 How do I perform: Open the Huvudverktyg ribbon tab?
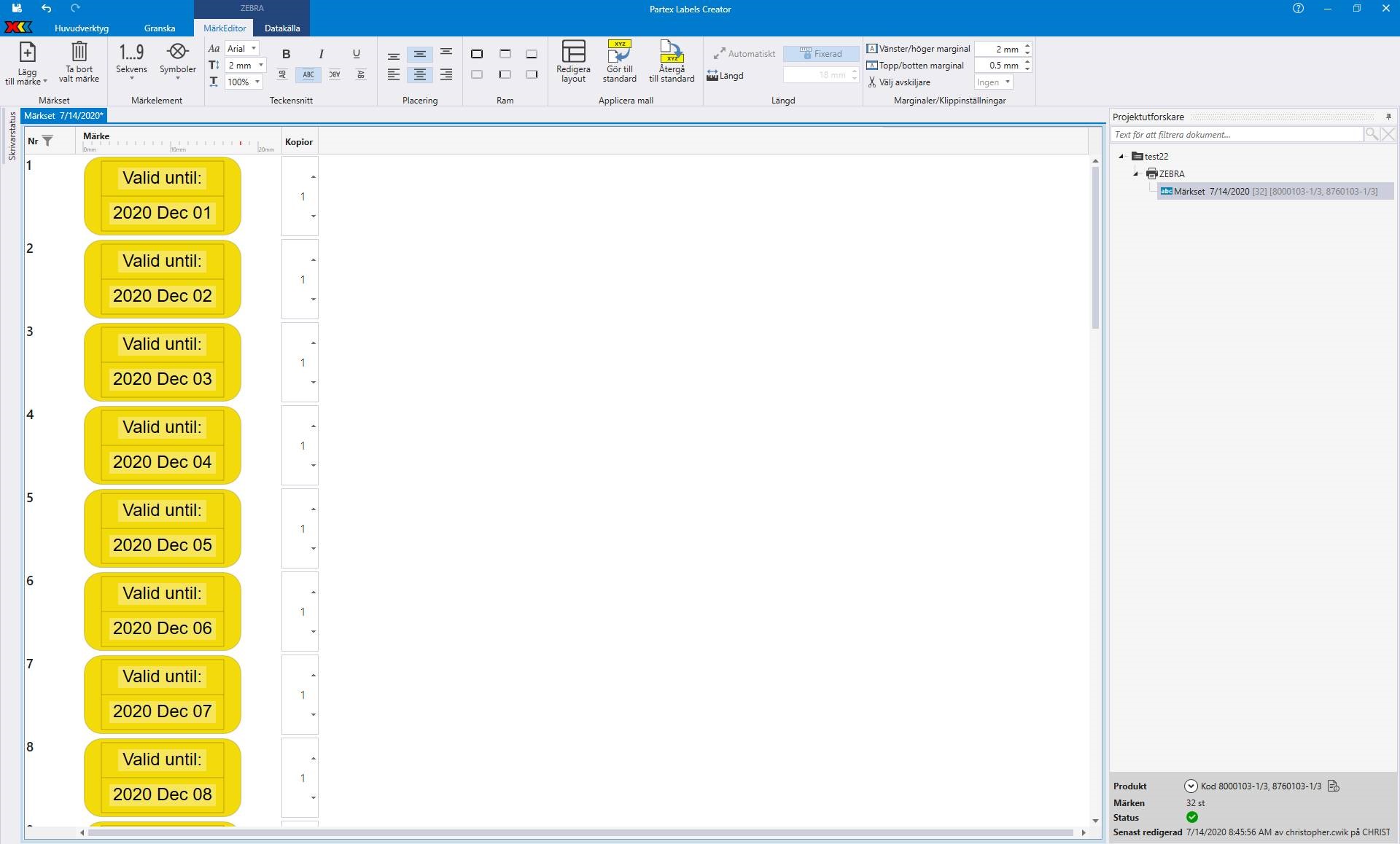click(x=82, y=28)
